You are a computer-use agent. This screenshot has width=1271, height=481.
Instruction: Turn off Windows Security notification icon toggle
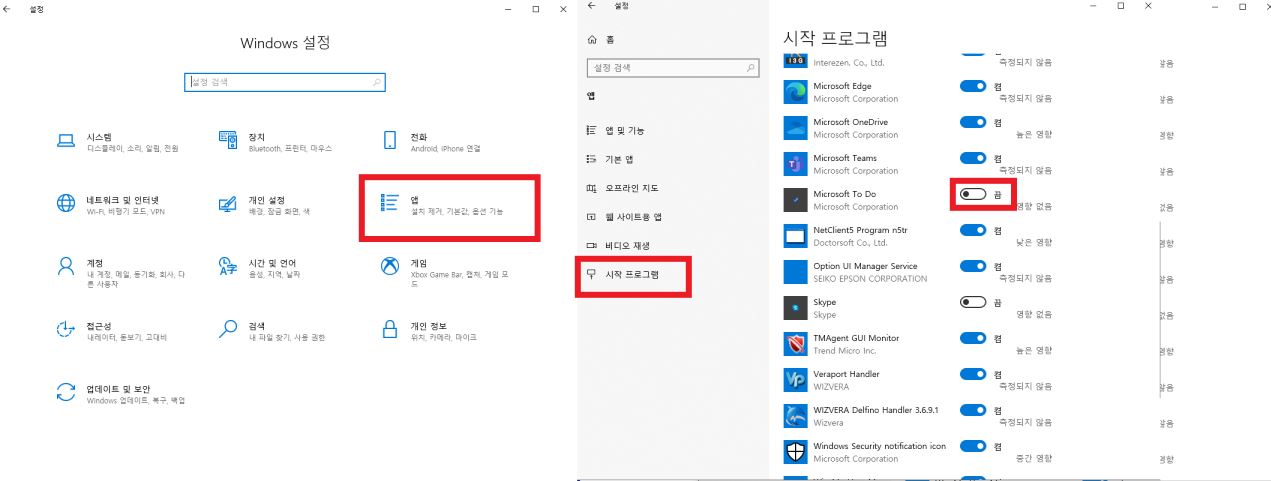click(x=973, y=446)
